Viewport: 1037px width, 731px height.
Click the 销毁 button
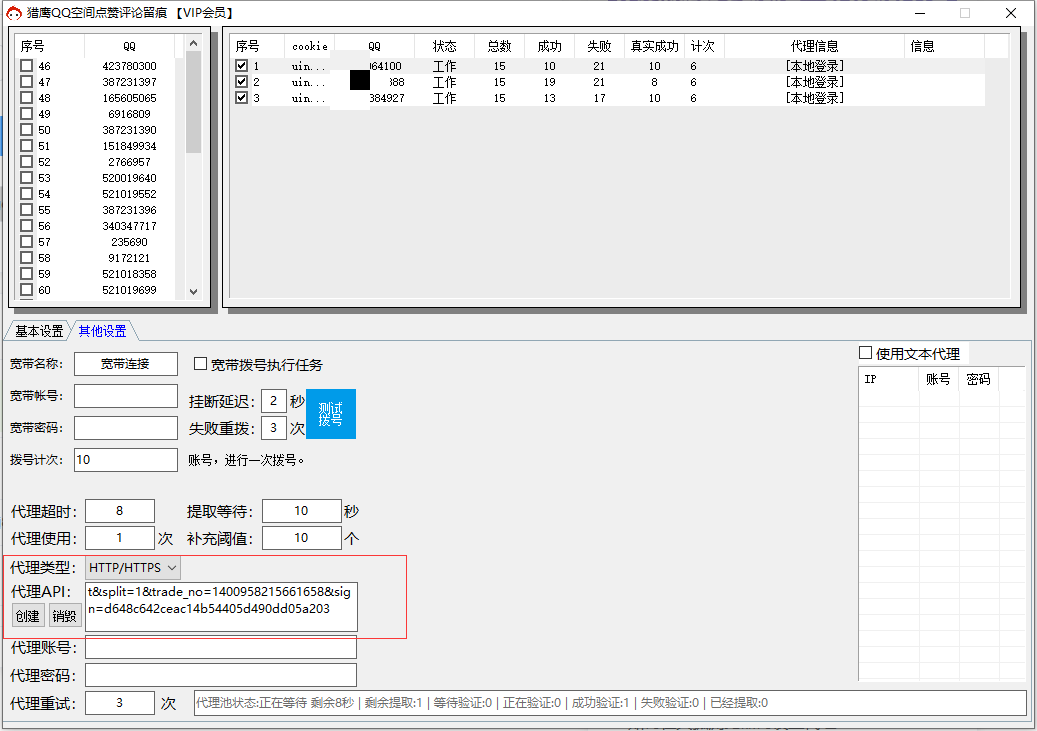(x=64, y=616)
